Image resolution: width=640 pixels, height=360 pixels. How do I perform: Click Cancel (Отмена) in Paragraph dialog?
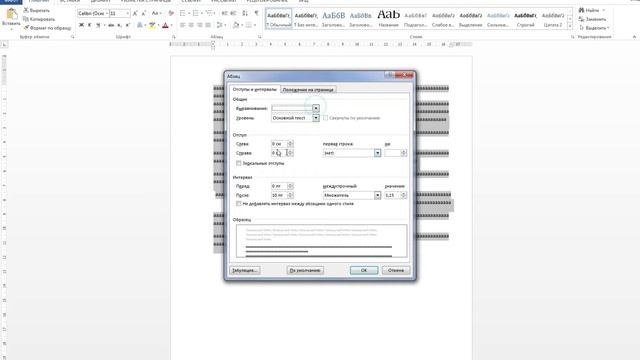click(x=396, y=270)
